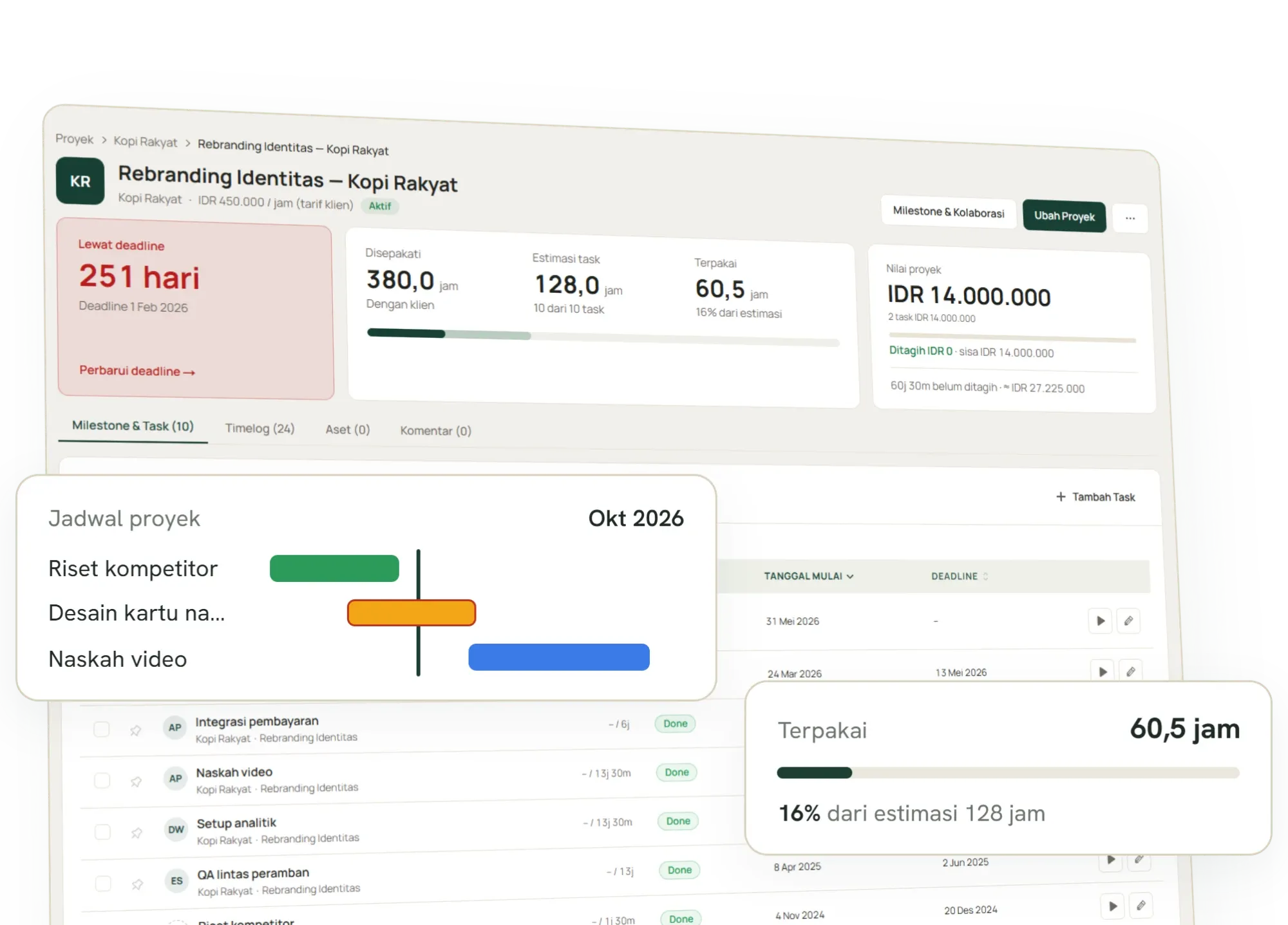
Task: Click the Tambah Task button
Action: pyautogui.click(x=1095, y=497)
